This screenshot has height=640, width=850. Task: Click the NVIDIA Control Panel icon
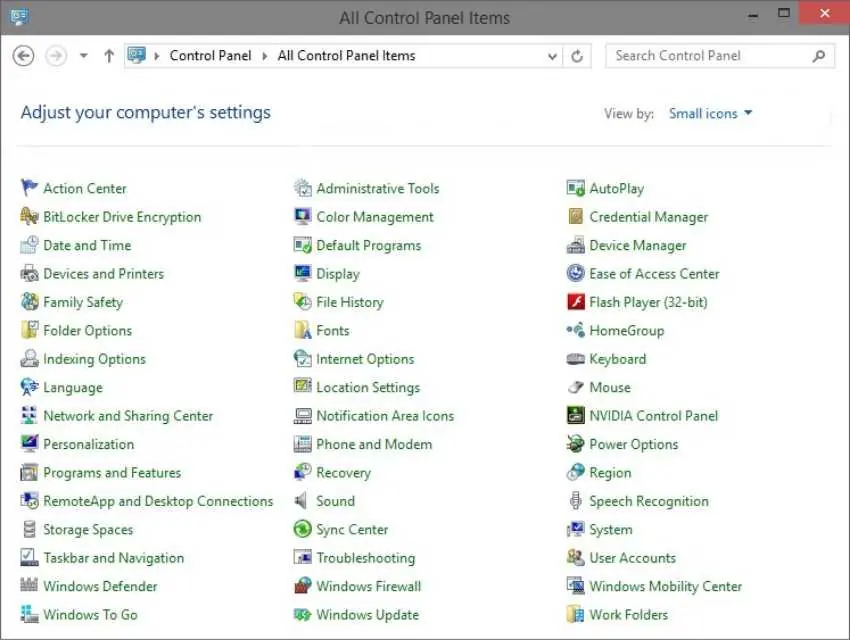pos(576,415)
